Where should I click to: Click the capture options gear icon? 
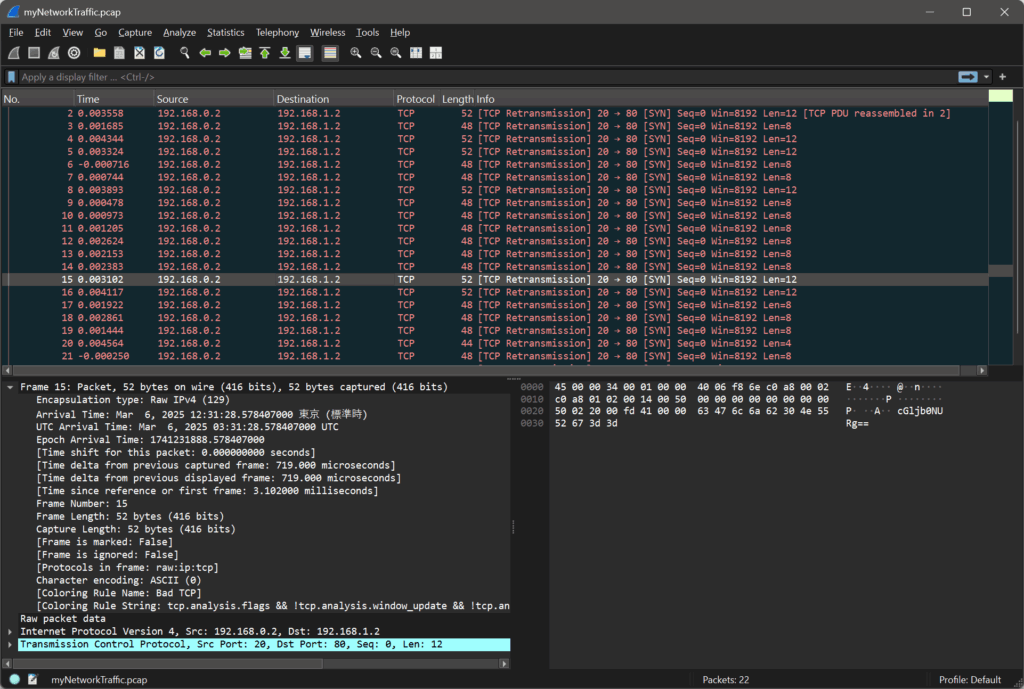(x=74, y=53)
